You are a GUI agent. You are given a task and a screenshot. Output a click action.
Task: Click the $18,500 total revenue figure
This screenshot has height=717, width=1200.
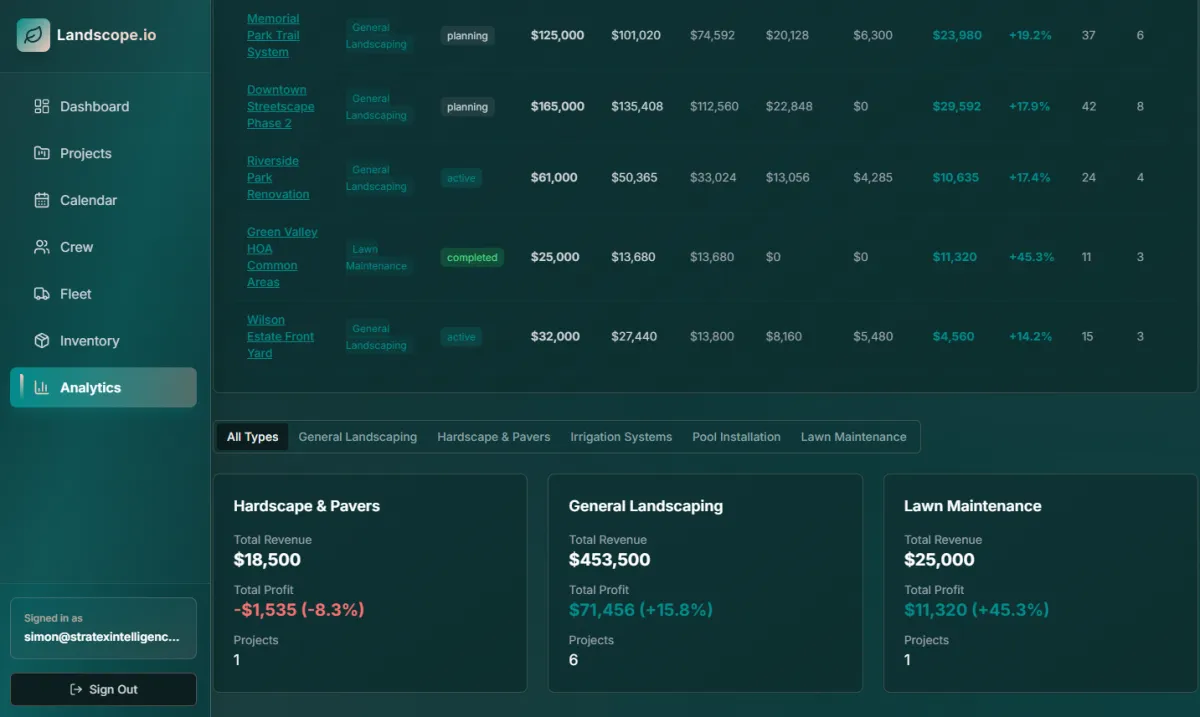[267, 560]
